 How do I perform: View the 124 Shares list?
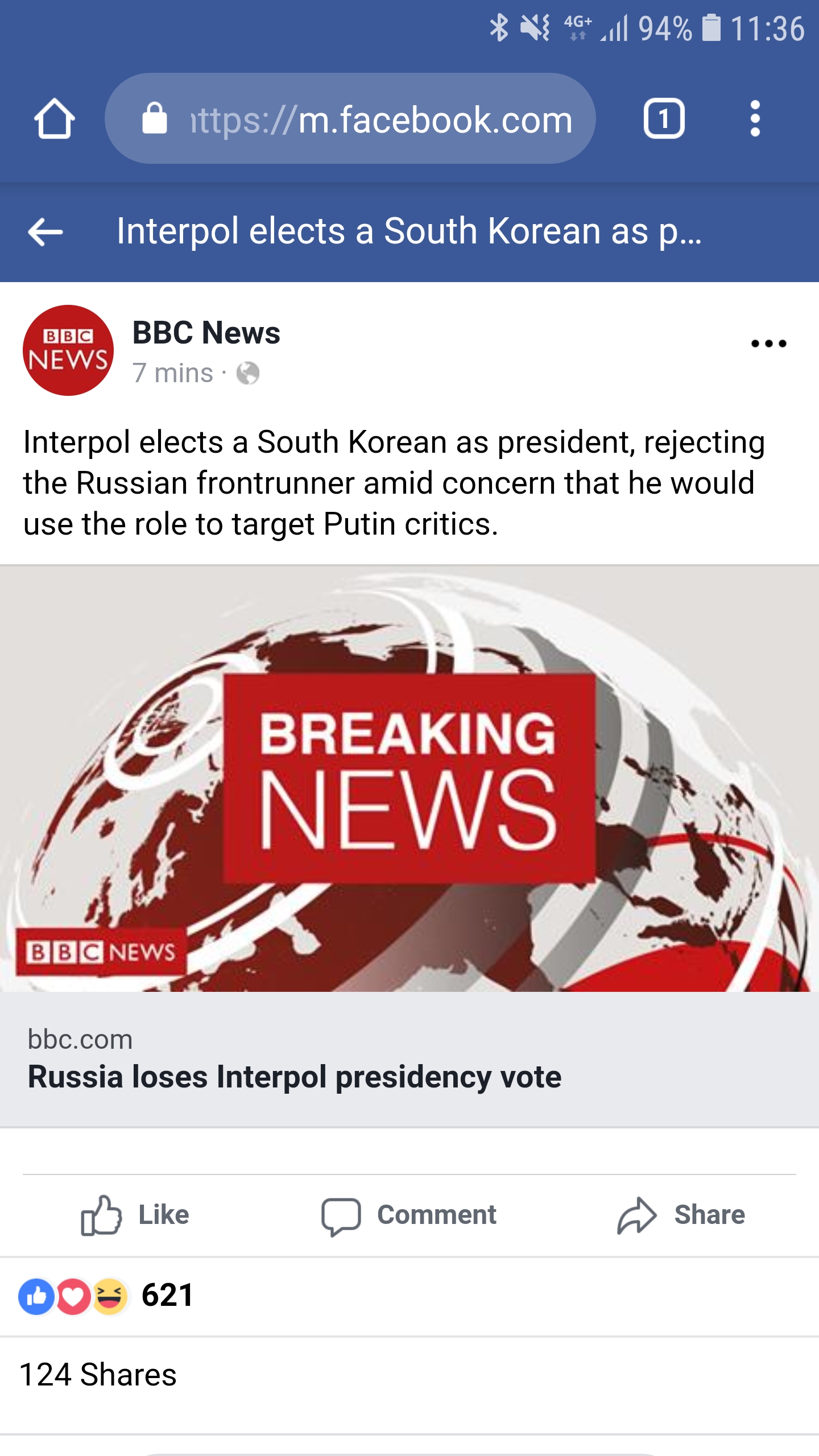click(98, 1375)
